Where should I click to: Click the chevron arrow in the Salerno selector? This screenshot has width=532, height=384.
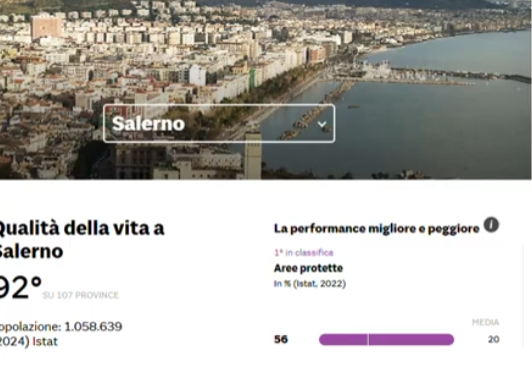point(322,124)
